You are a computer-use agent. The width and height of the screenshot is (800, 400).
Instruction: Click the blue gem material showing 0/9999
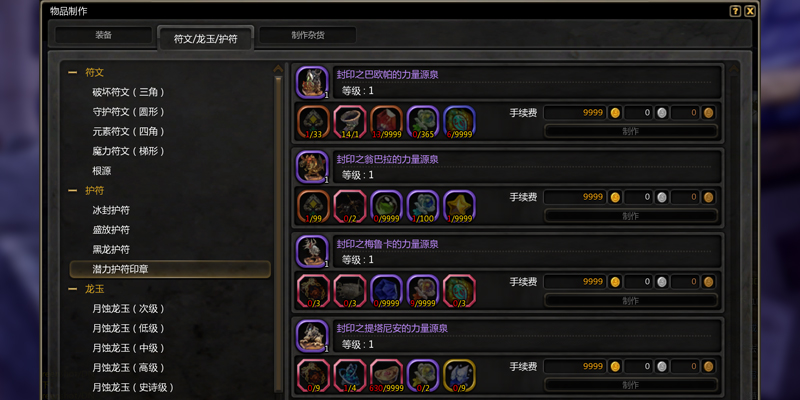(x=386, y=291)
